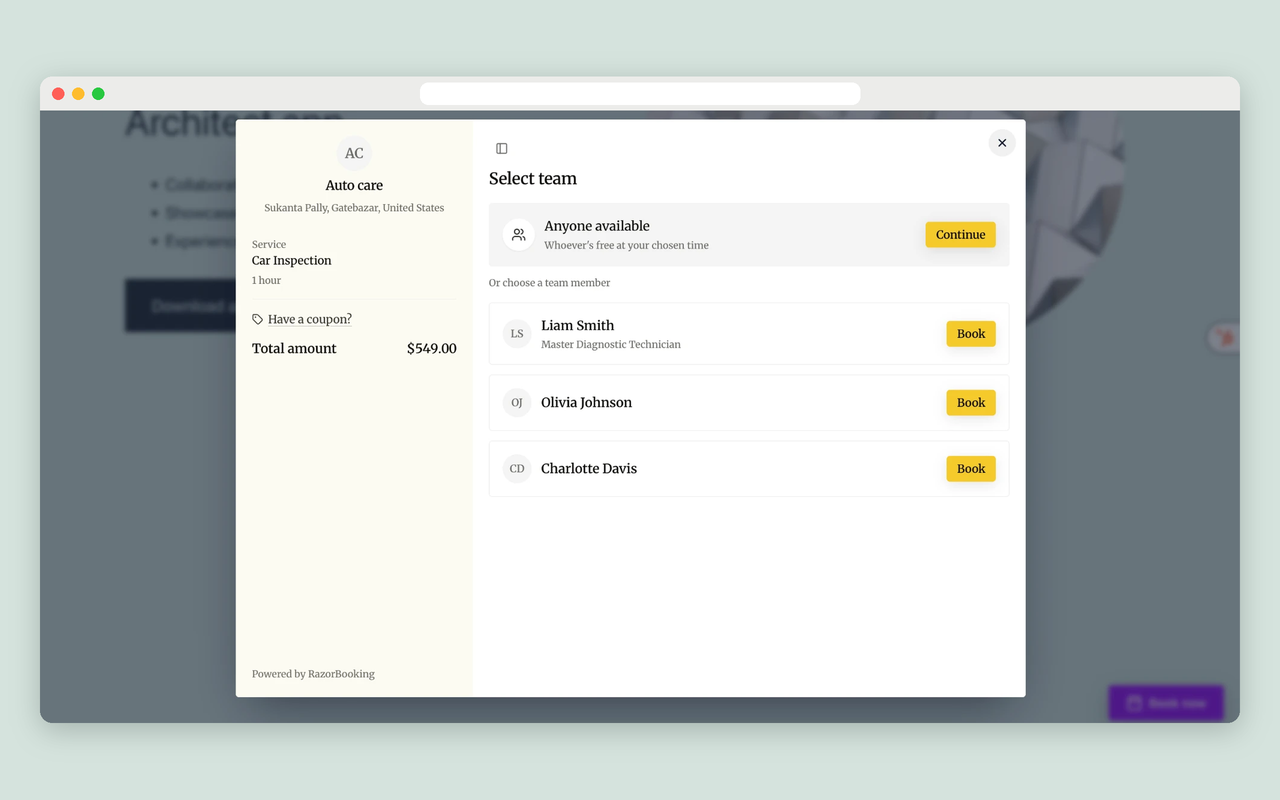Image resolution: width=1280 pixels, height=800 pixels.
Task: Click the Sukanta Pally address text
Action: [354, 208]
